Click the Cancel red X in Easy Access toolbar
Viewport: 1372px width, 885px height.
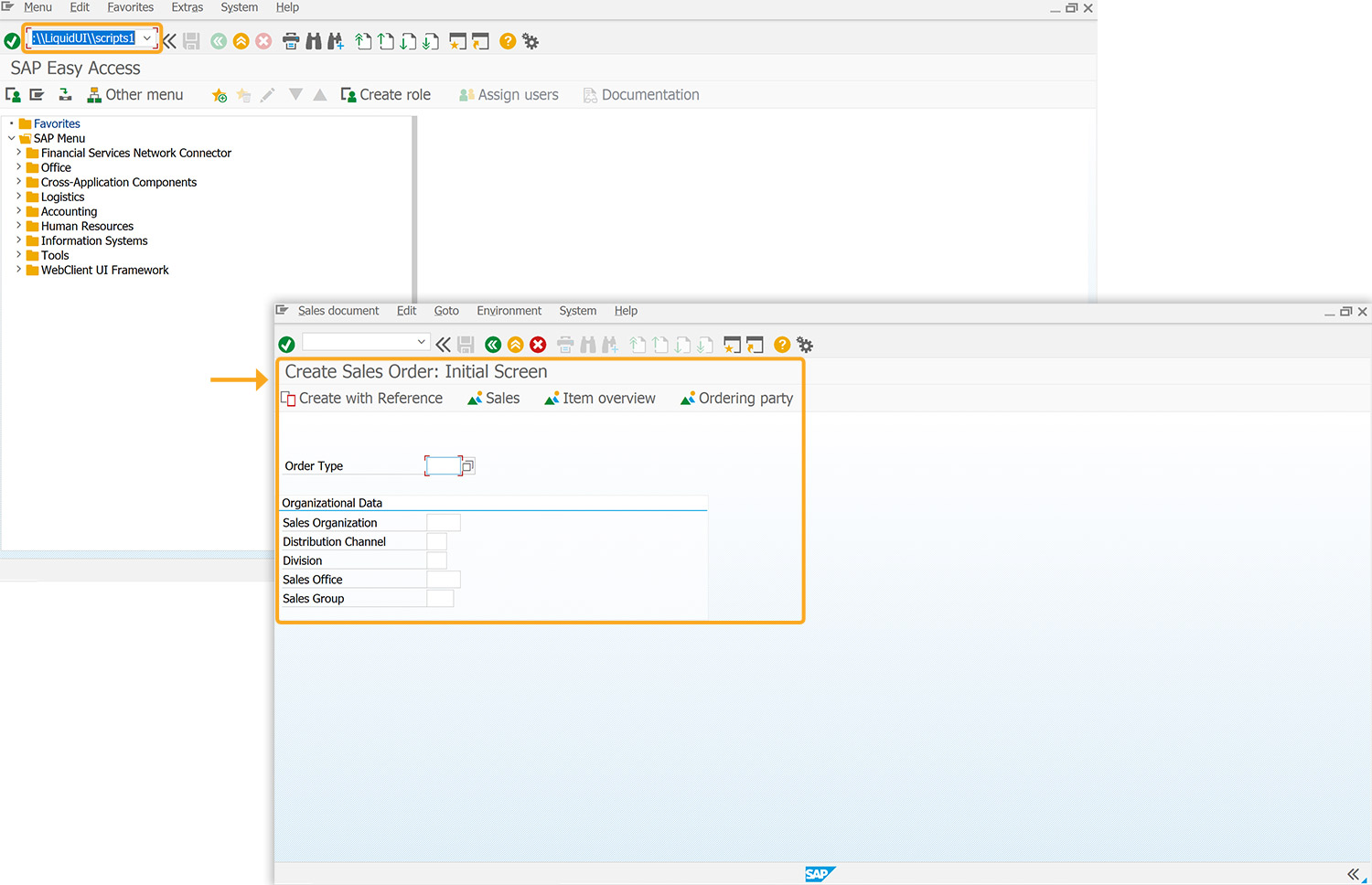263,41
